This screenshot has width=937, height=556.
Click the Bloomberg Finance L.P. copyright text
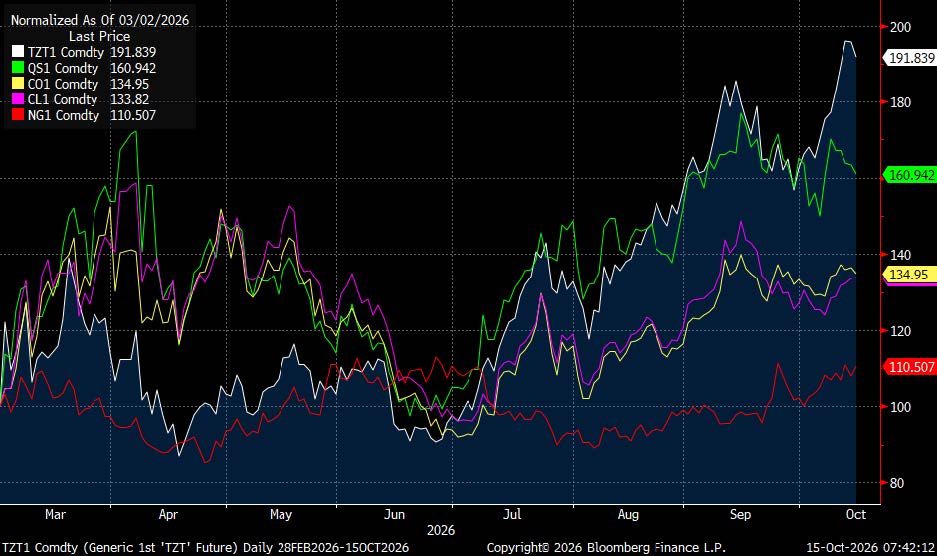[606, 548]
